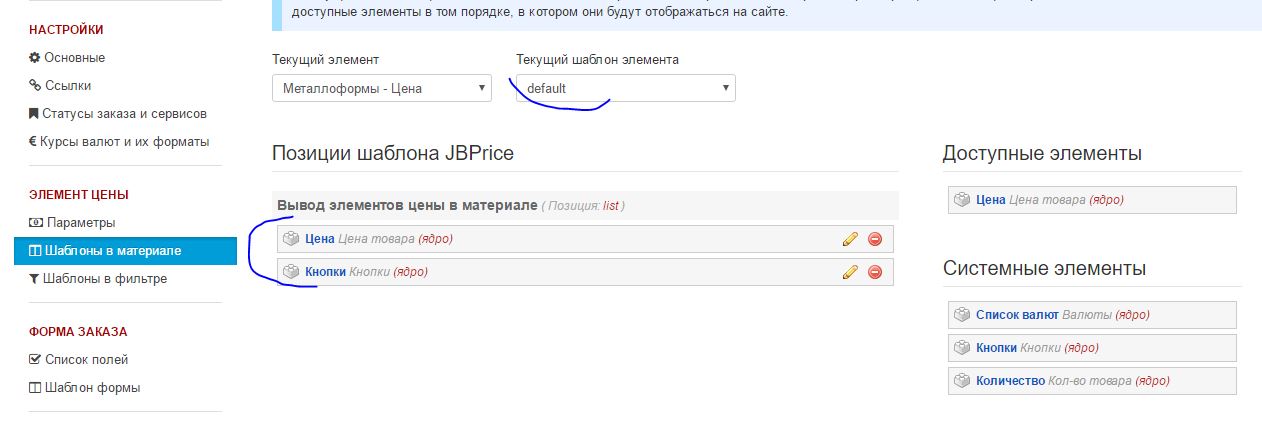
Task: Select Параметры under Элемент цены
Action: pyautogui.click(x=80, y=222)
